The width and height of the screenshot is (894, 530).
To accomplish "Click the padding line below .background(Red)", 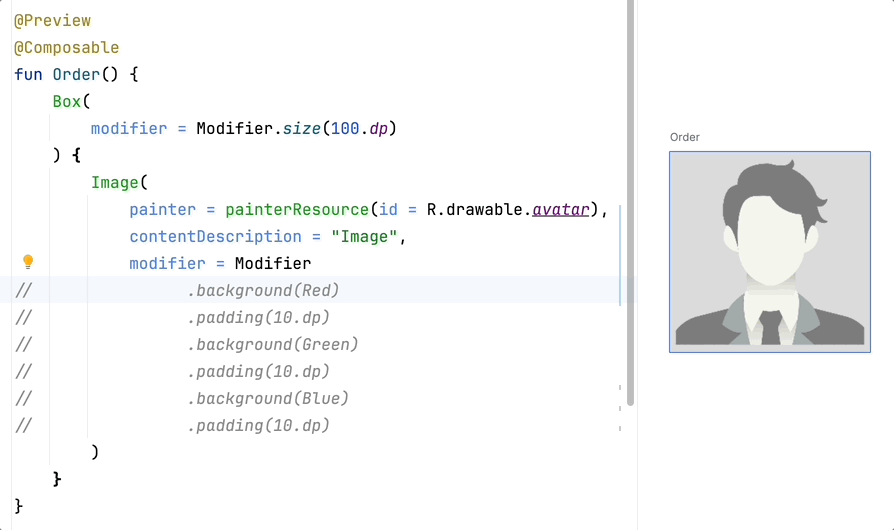I will click(x=258, y=317).
